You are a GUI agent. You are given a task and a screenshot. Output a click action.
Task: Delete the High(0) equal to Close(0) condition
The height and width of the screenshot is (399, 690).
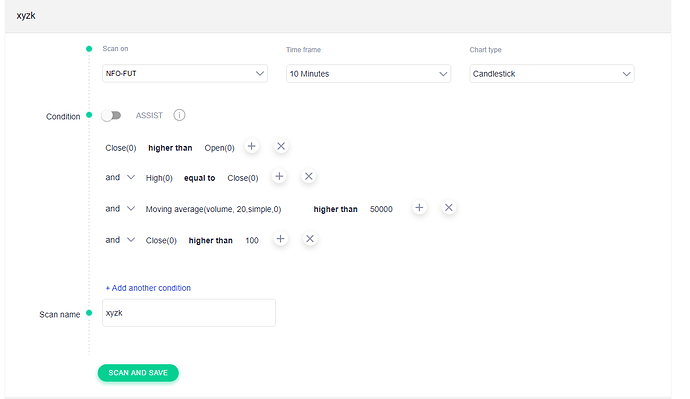pyautogui.click(x=308, y=177)
